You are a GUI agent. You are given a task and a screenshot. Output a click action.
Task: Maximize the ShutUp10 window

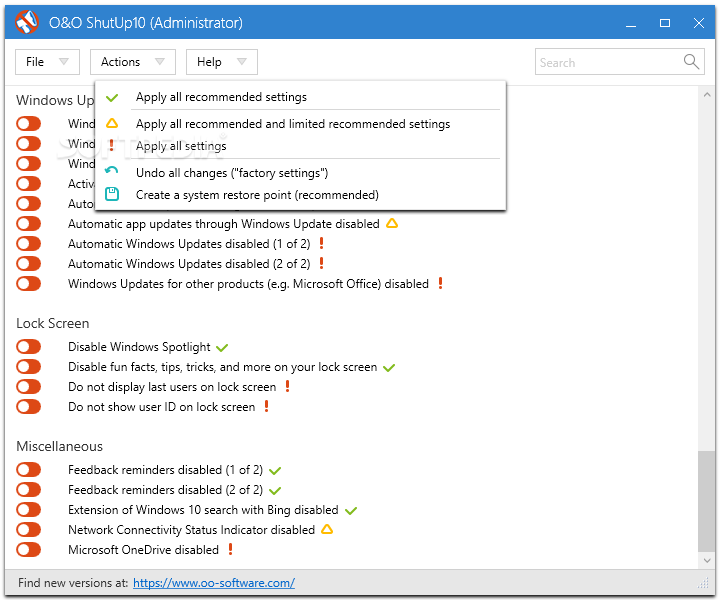pos(664,23)
